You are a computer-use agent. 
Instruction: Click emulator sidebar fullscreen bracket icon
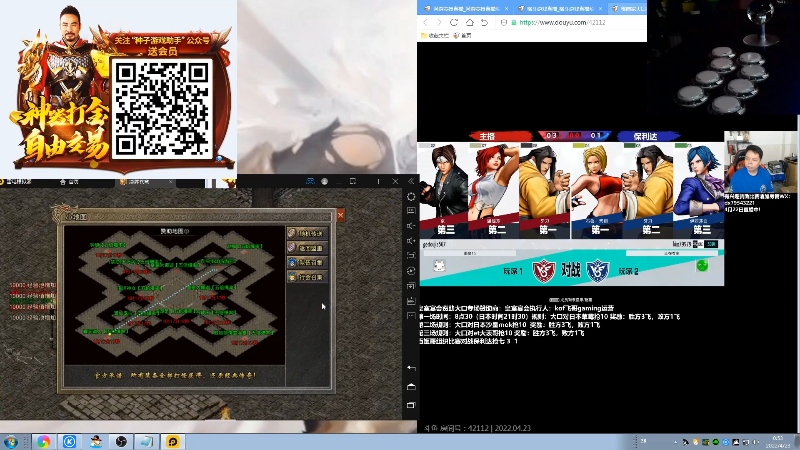411,256
